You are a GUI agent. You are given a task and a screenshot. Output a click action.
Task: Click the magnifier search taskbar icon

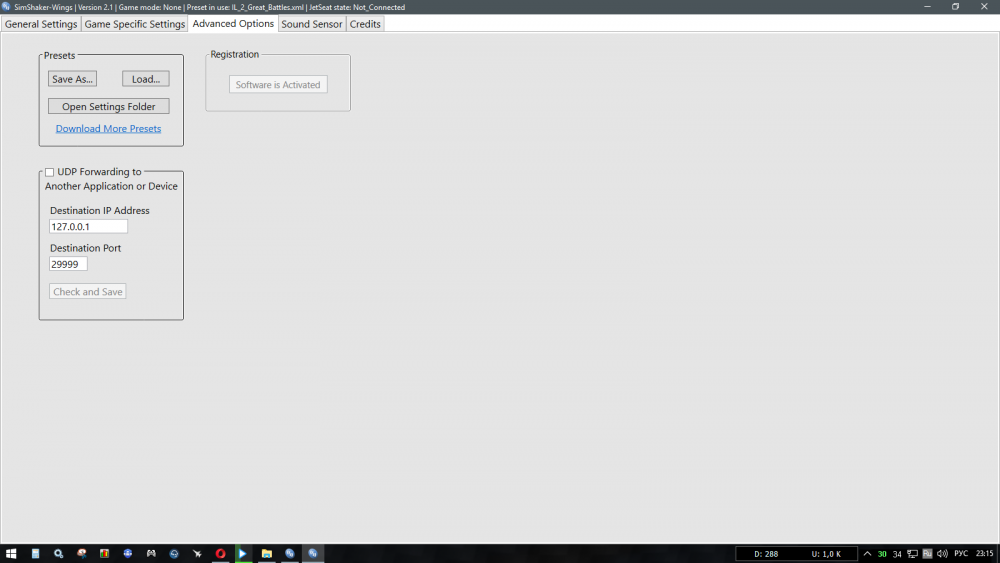tap(58, 553)
